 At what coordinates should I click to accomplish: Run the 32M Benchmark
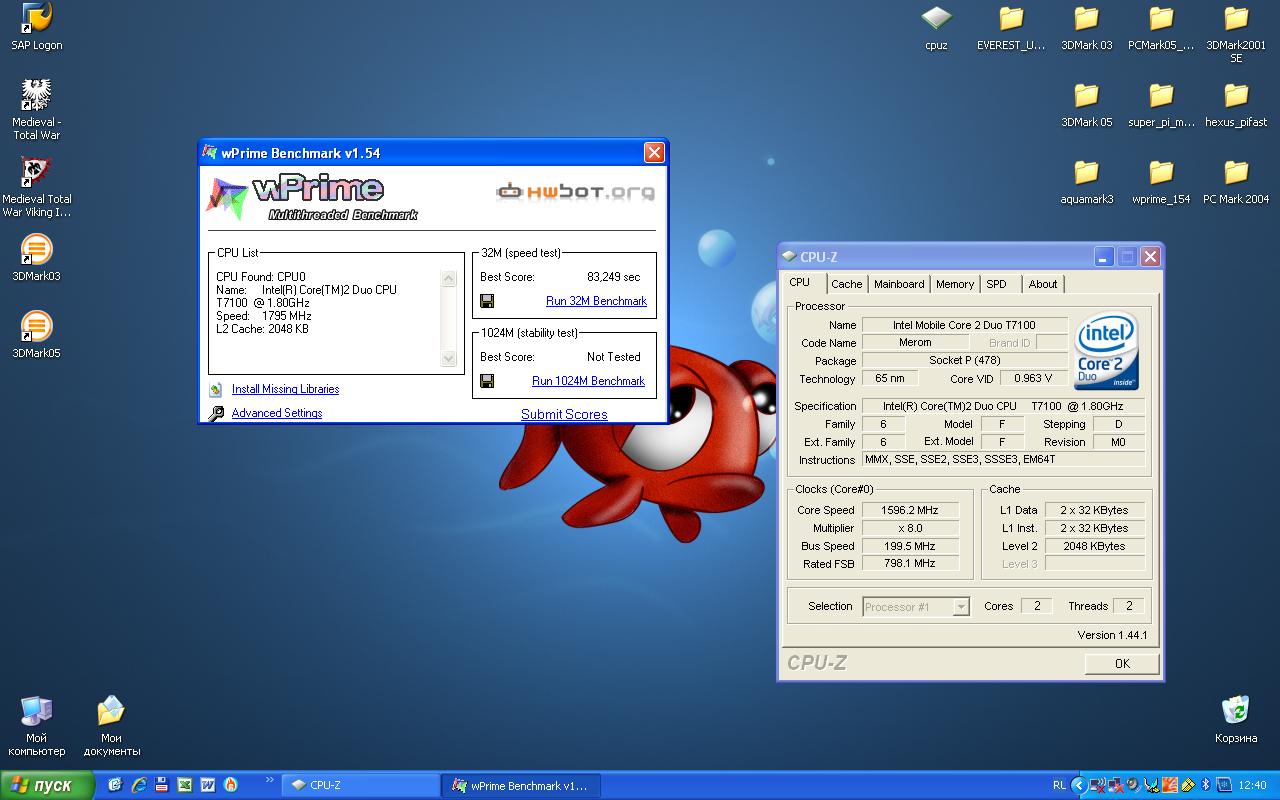(596, 301)
